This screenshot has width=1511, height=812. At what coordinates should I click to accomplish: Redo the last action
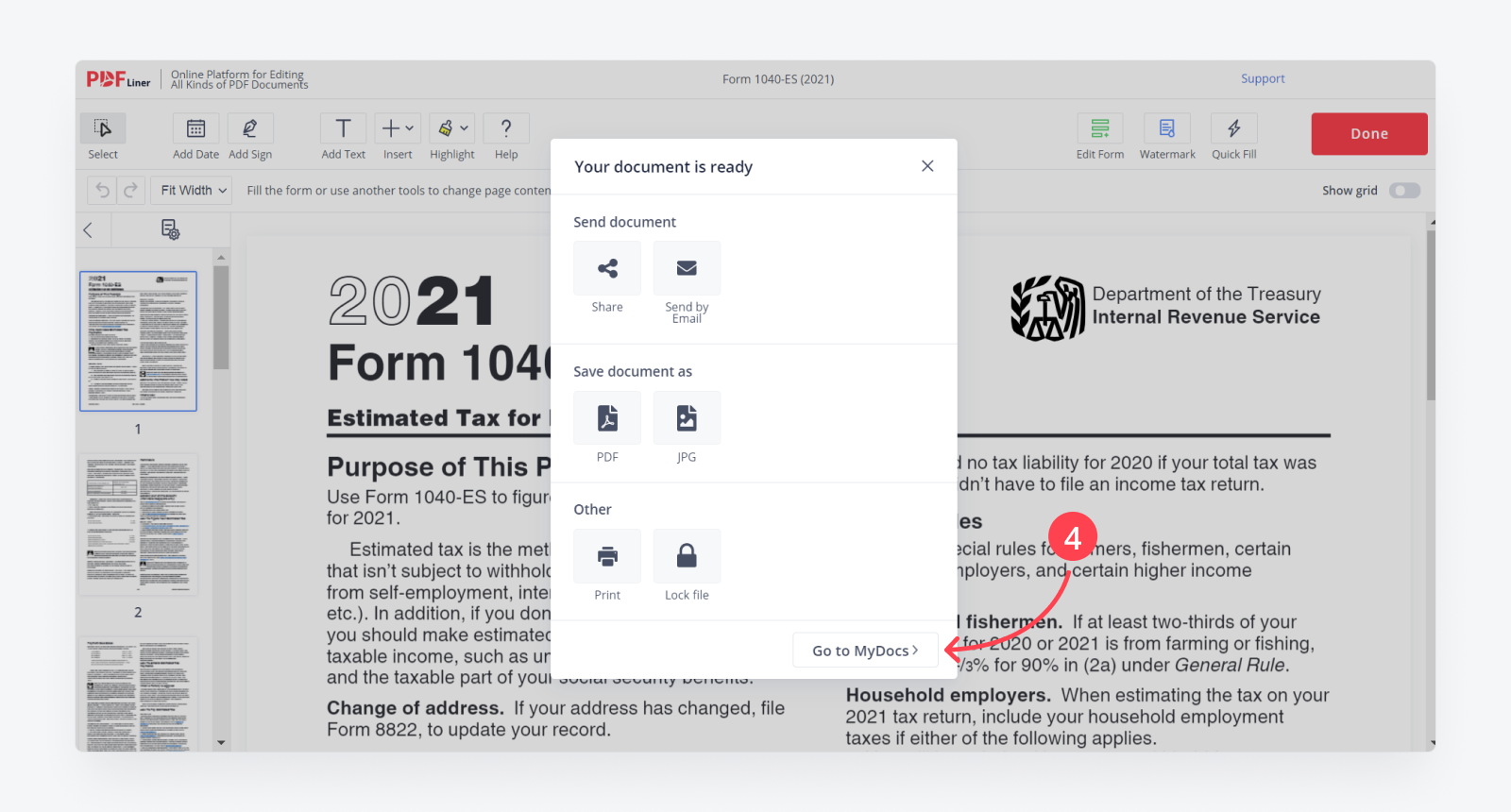tap(130, 191)
